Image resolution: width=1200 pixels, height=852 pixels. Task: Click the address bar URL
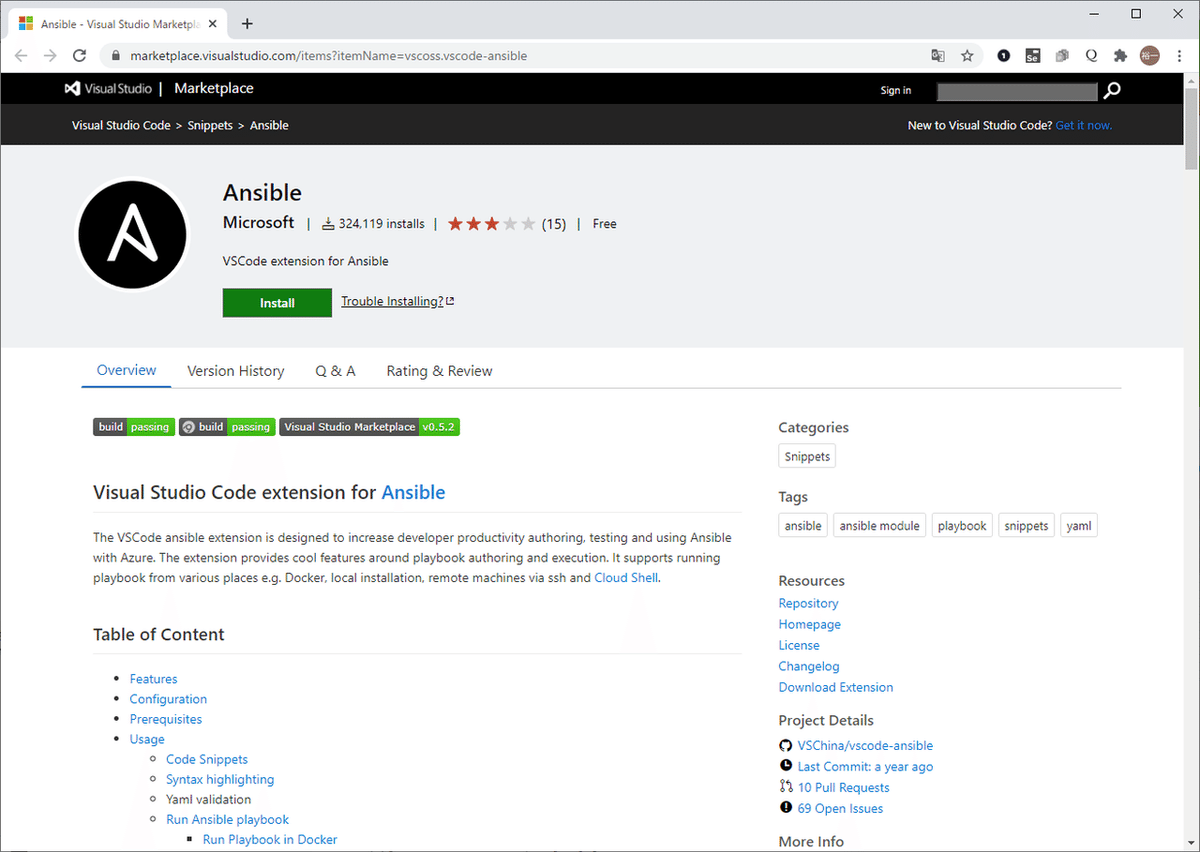328,56
